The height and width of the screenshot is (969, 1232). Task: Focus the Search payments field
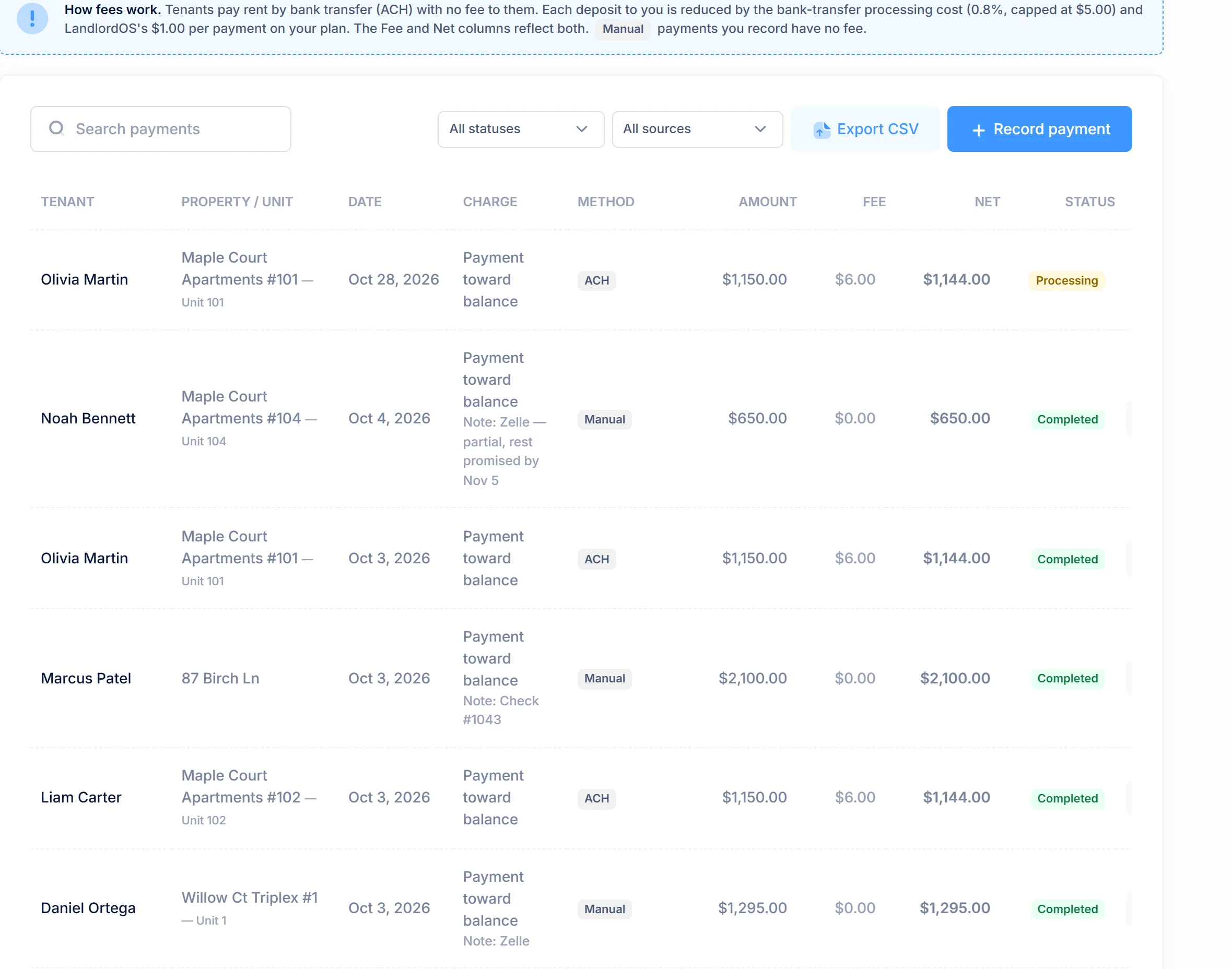point(161,129)
